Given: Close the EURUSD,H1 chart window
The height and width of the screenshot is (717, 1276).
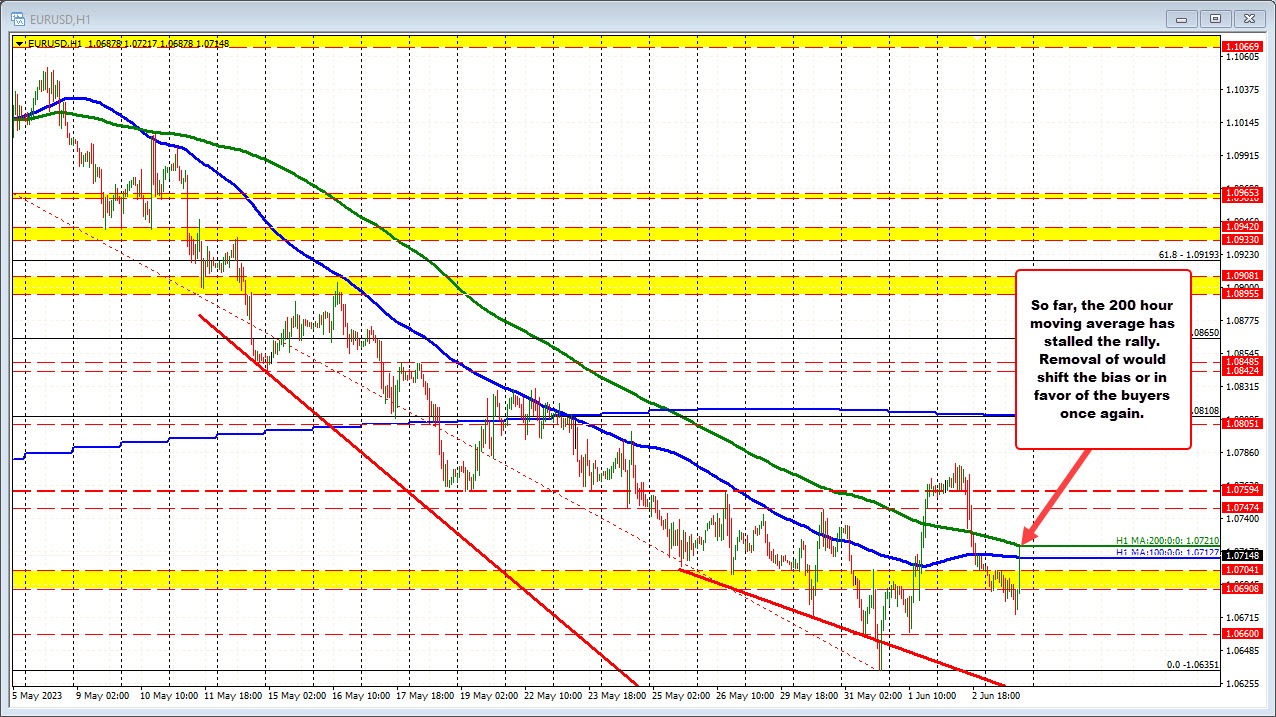Looking at the screenshot, I should click(x=1249, y=18).
